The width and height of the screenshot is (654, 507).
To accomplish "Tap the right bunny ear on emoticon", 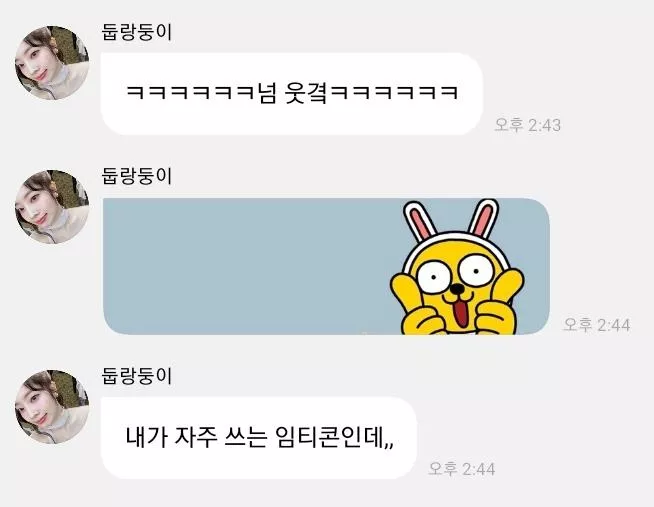I will (x=483, y=217).
